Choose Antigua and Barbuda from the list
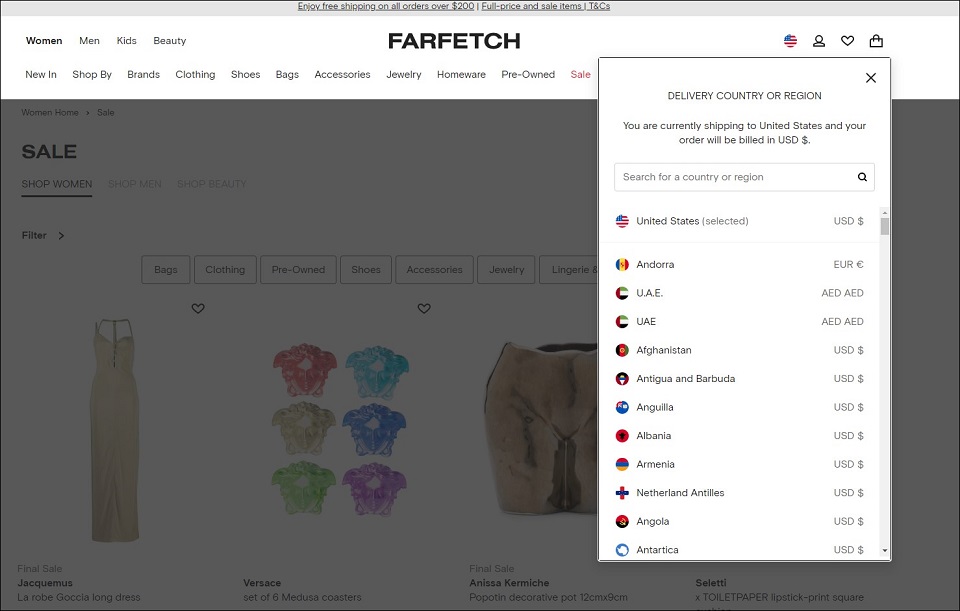 (x=740, y=378)
